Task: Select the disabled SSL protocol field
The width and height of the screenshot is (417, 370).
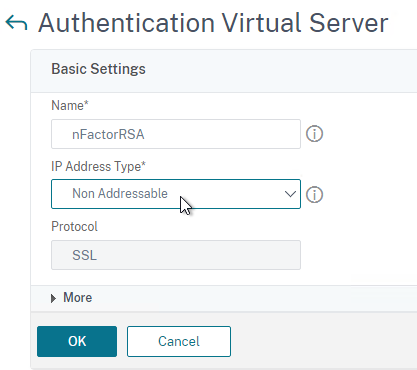Action: (x=176, y=255)
